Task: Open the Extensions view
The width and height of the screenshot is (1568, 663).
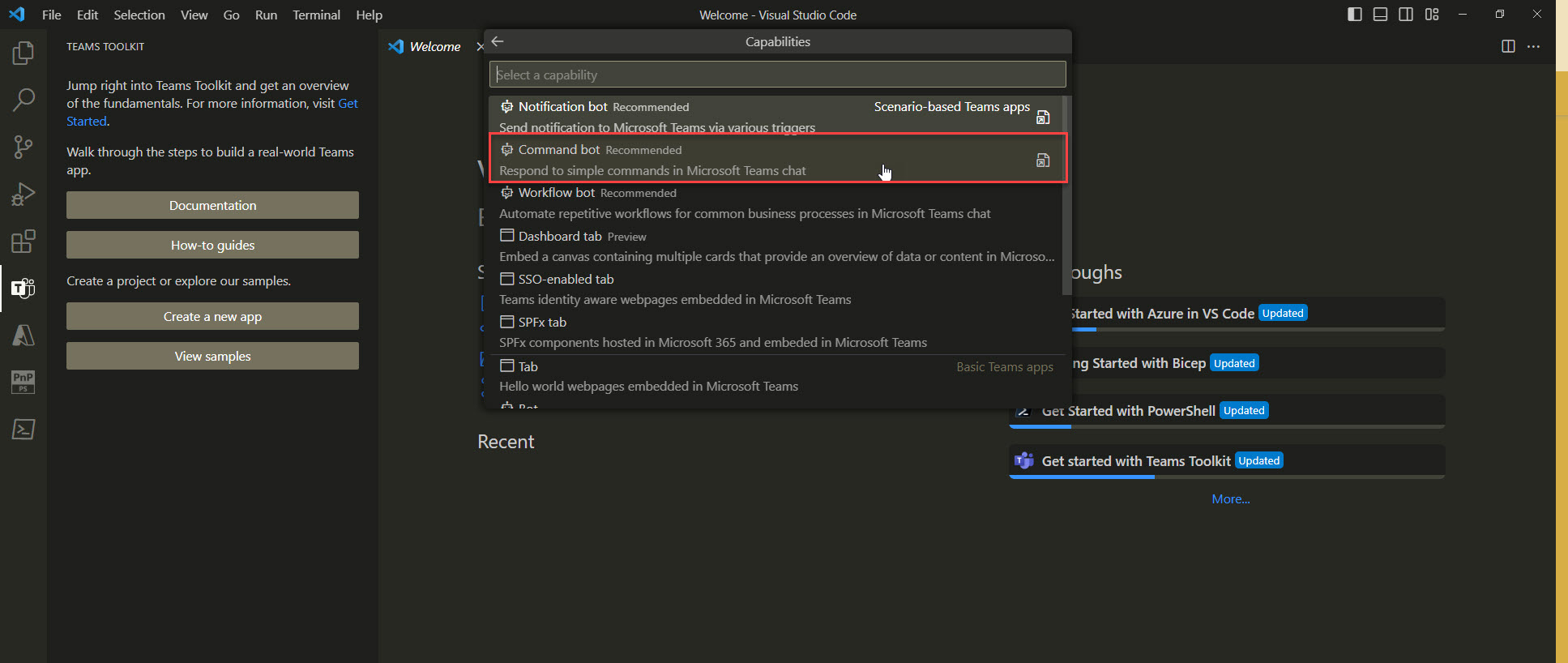Action: (23, 242)
